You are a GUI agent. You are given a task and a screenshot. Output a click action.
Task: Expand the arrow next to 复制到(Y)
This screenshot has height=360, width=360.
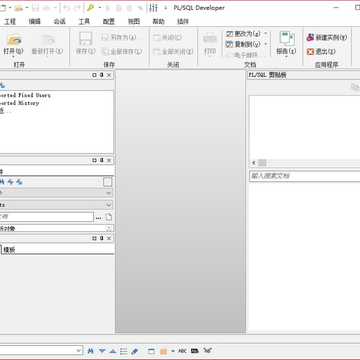tap(266, 44)
